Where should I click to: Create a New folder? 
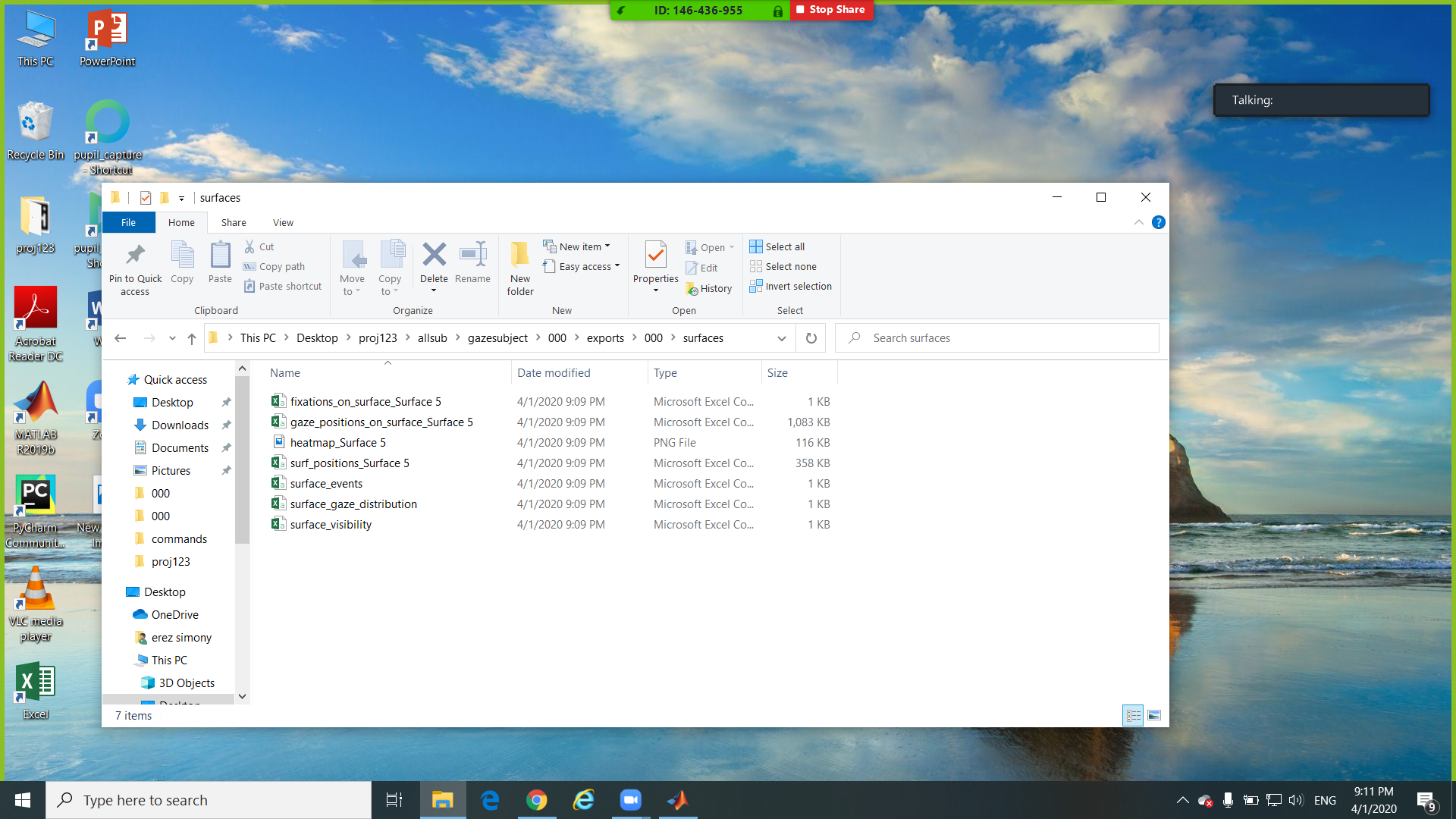[x=520, y=268]
